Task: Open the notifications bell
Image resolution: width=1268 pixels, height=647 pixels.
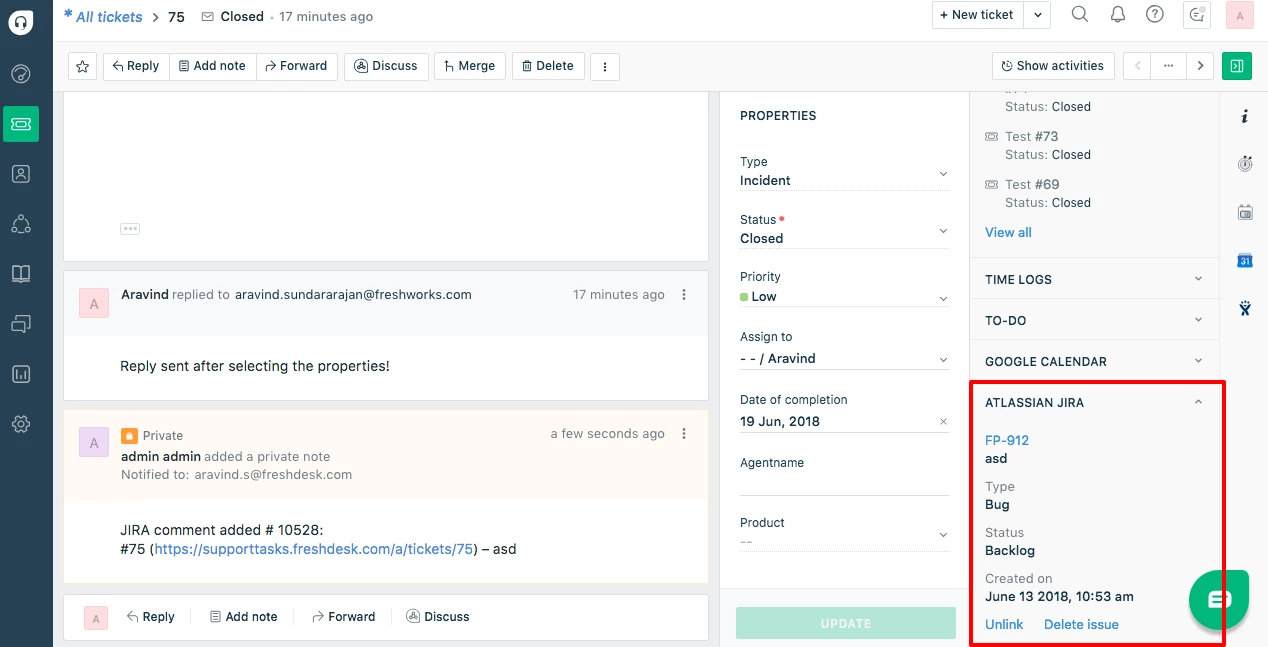Action: (1118, 14)
